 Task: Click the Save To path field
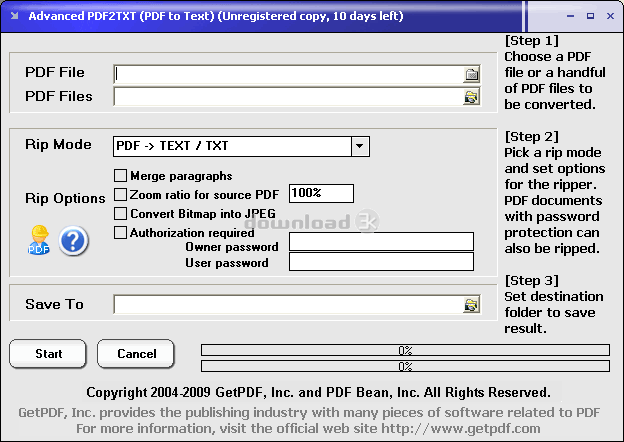point(289,304)
